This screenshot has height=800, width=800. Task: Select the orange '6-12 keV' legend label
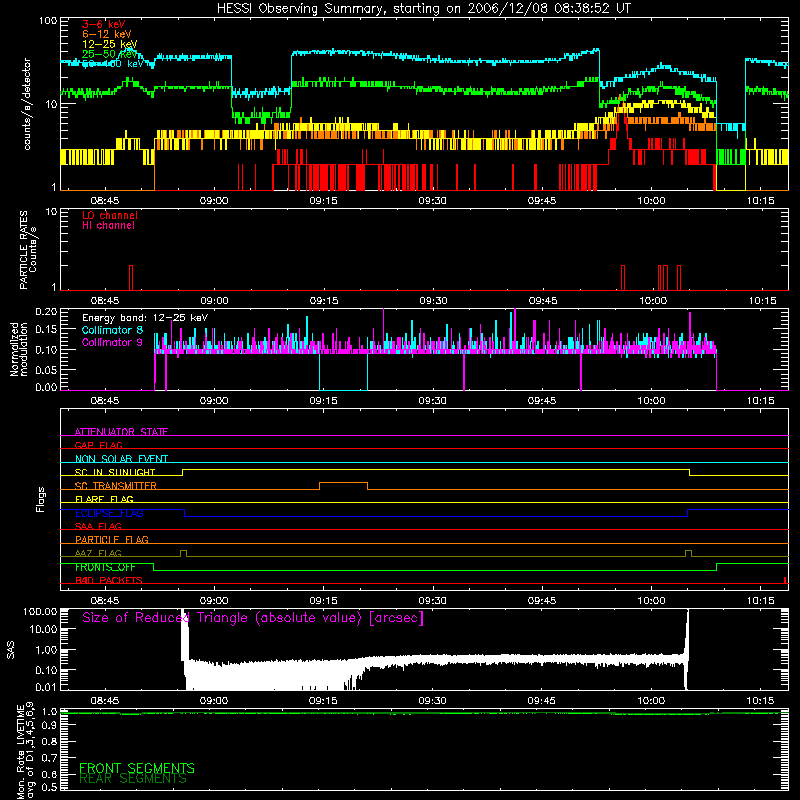click(107, 34)
